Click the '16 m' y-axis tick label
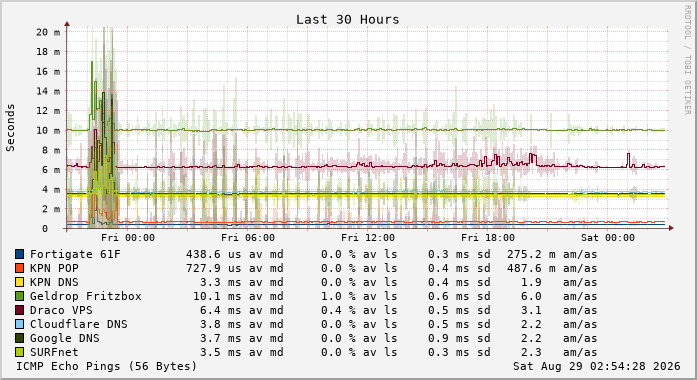The image size is (697, 380). (48, 71)
